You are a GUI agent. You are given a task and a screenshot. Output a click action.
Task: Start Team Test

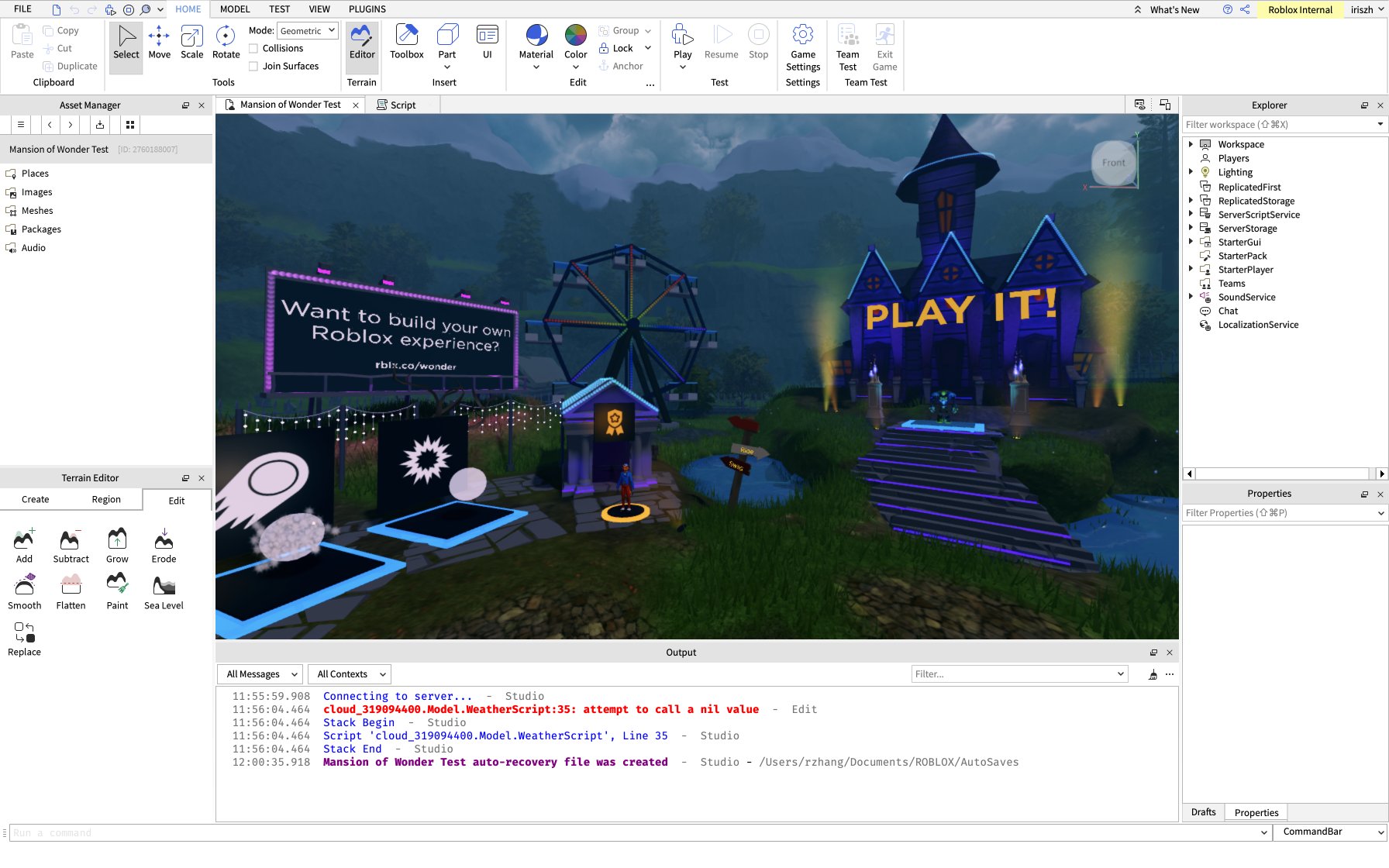click(848, 48)
